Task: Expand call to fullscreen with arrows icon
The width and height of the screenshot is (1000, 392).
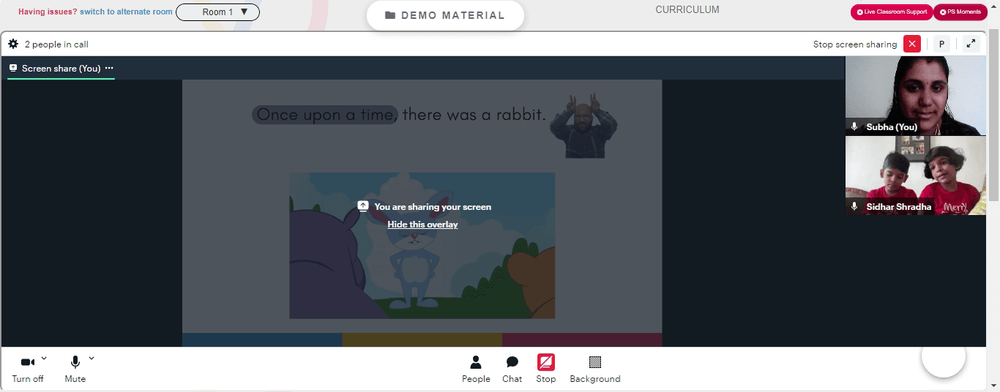Action: pos(971,44)
